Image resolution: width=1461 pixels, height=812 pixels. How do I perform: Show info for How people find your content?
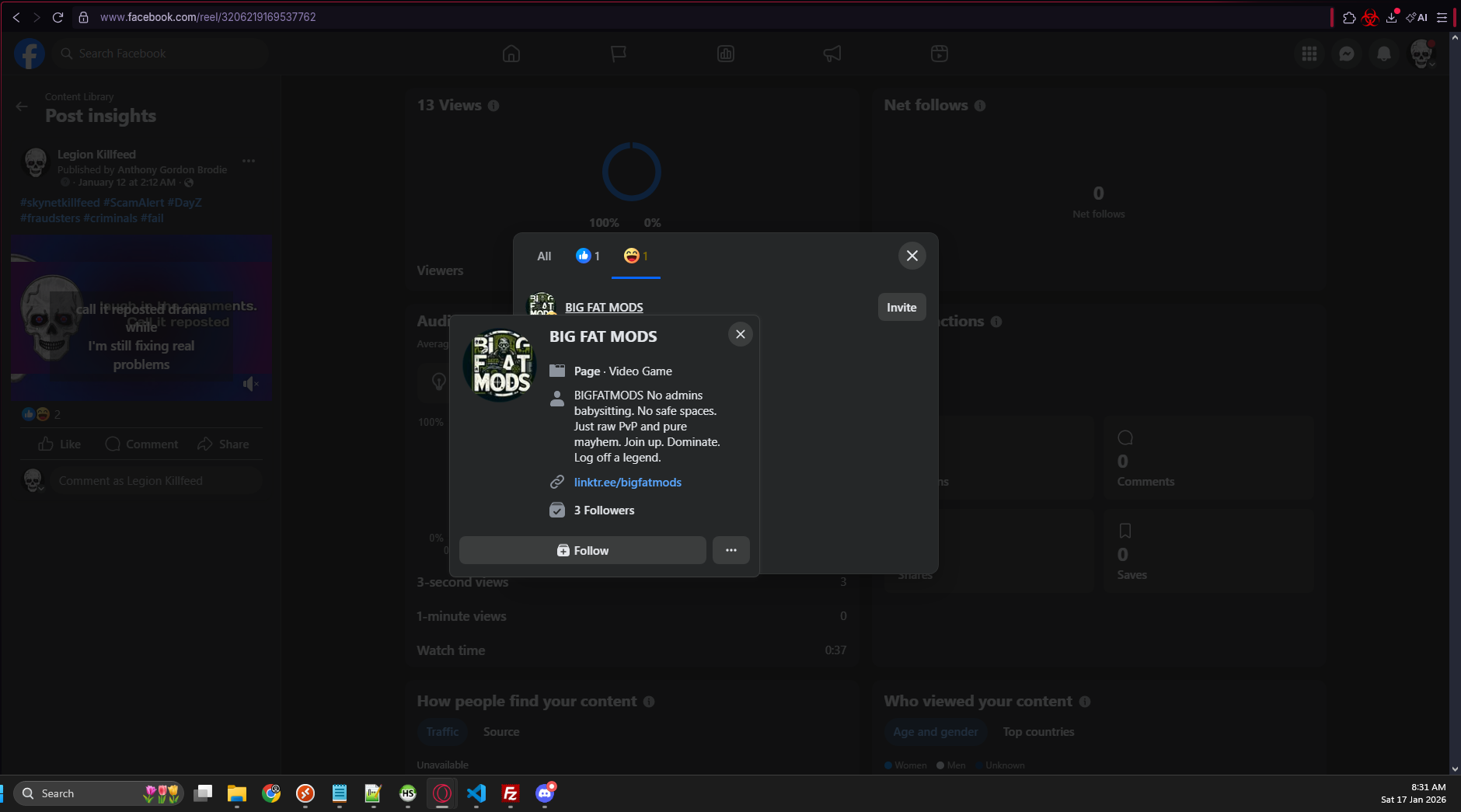[649, 702]
